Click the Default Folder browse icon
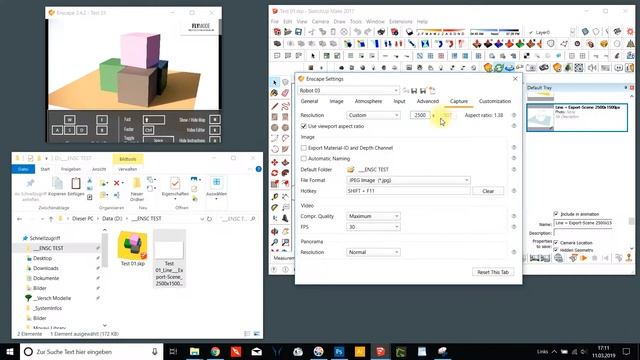Screen dimensions: 640x360 coord(351,169)
